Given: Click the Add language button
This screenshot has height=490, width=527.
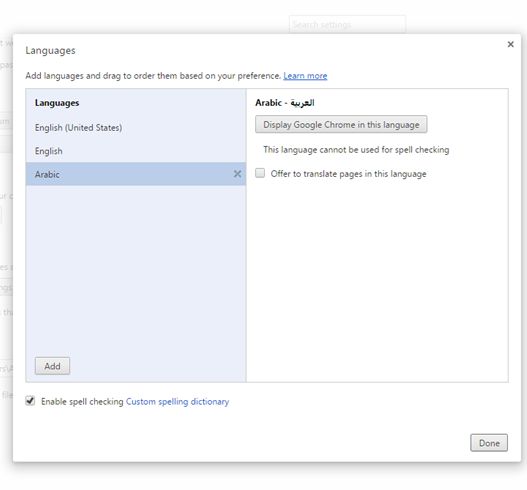Looking at the screenshot, I should pyautogui.click(x=52, y=366).
